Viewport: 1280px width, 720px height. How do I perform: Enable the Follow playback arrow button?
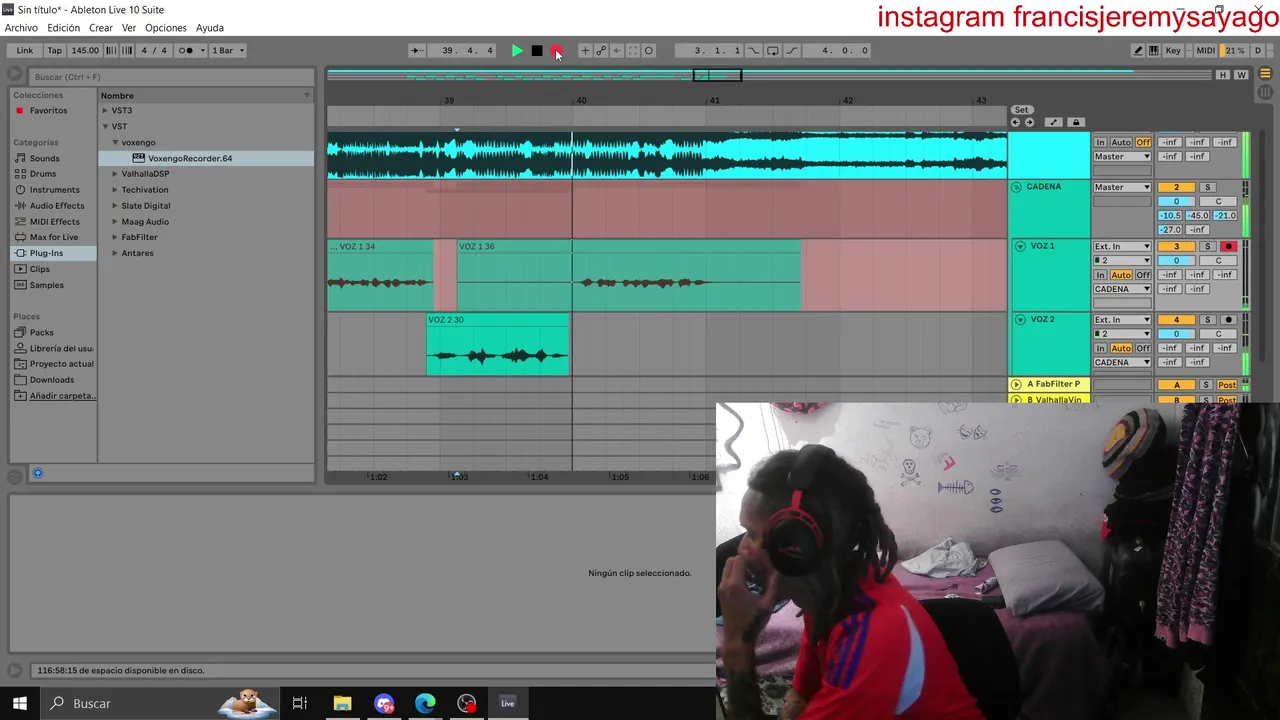418,50
